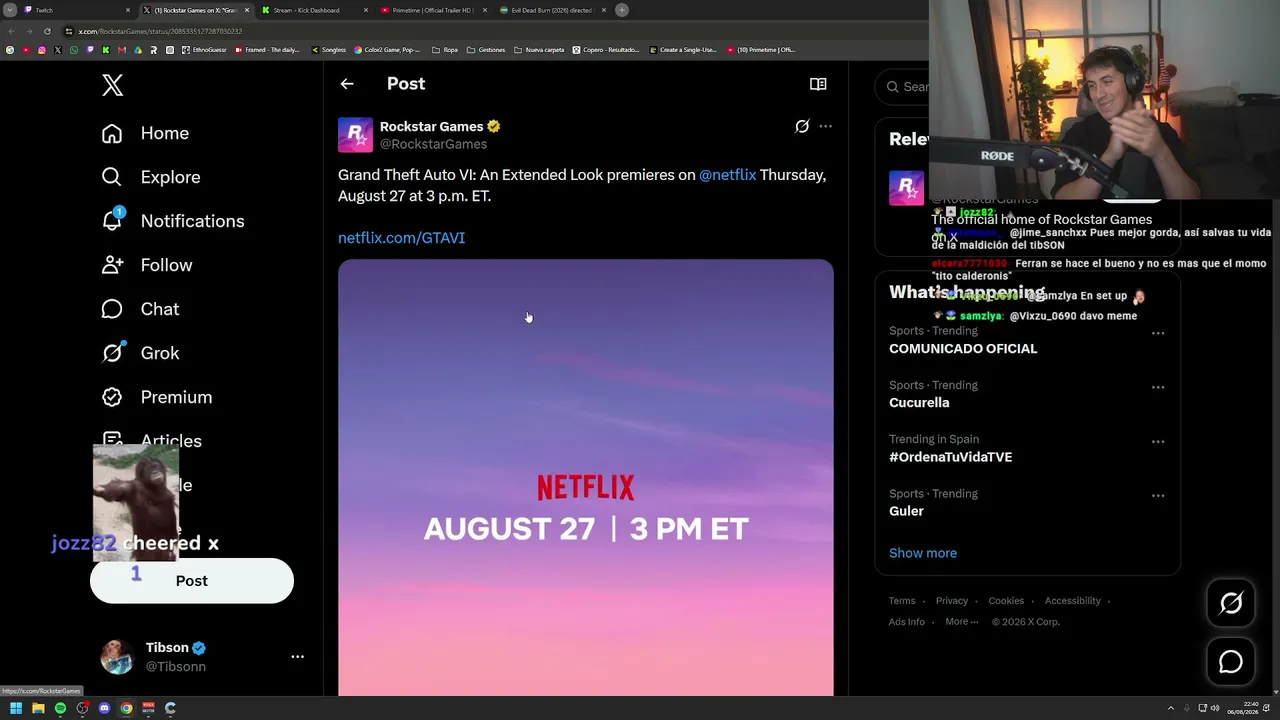
Task: Select the Rockstar Games on X tab
Action: [196, 10]
